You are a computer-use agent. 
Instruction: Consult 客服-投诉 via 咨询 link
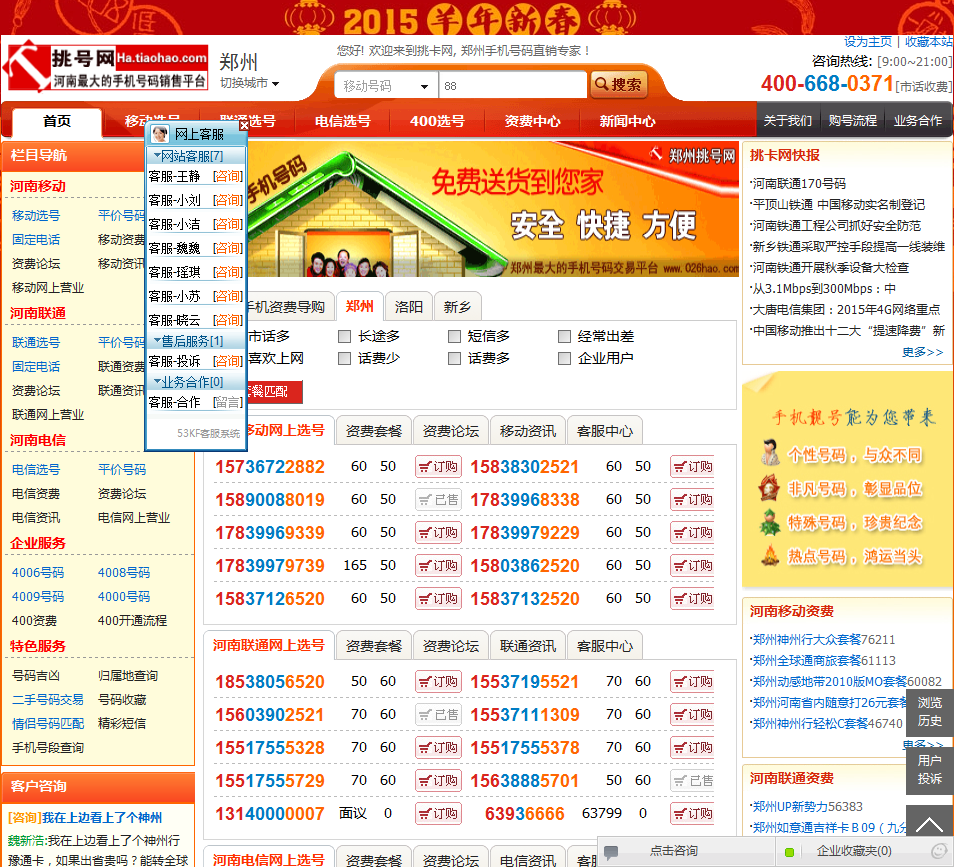click(228, 361)
